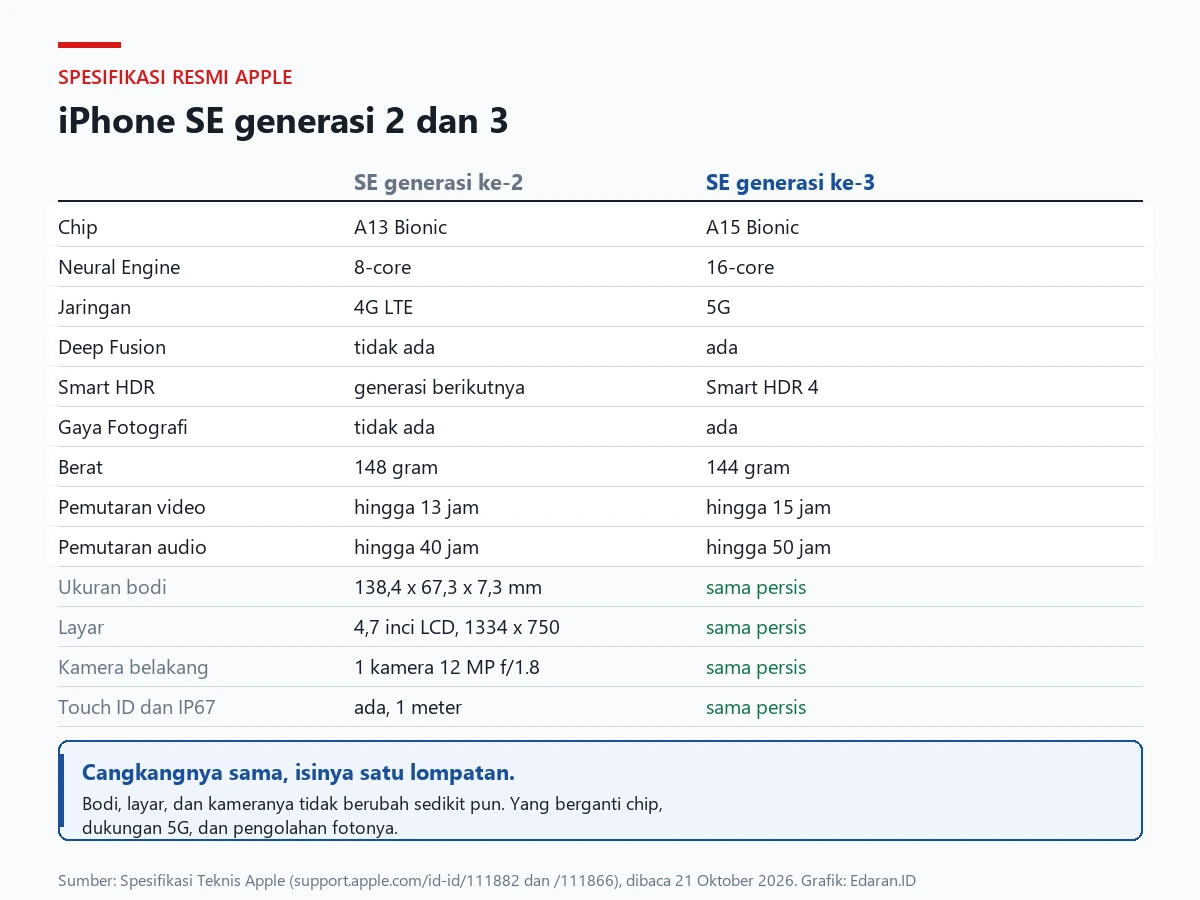This screenshot has height=900, width=1200.
Task: Click the "generasi berikutnya" cell
Action: 439,387
